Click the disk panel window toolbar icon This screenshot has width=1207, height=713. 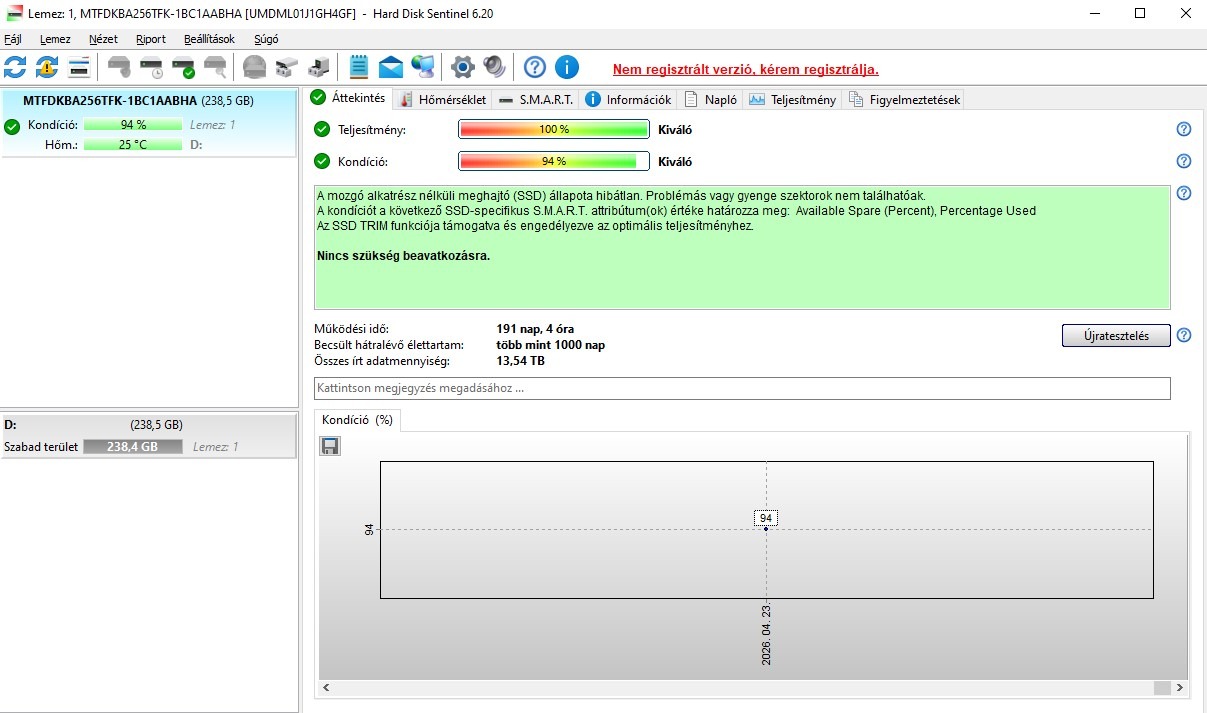coord(79,67)
